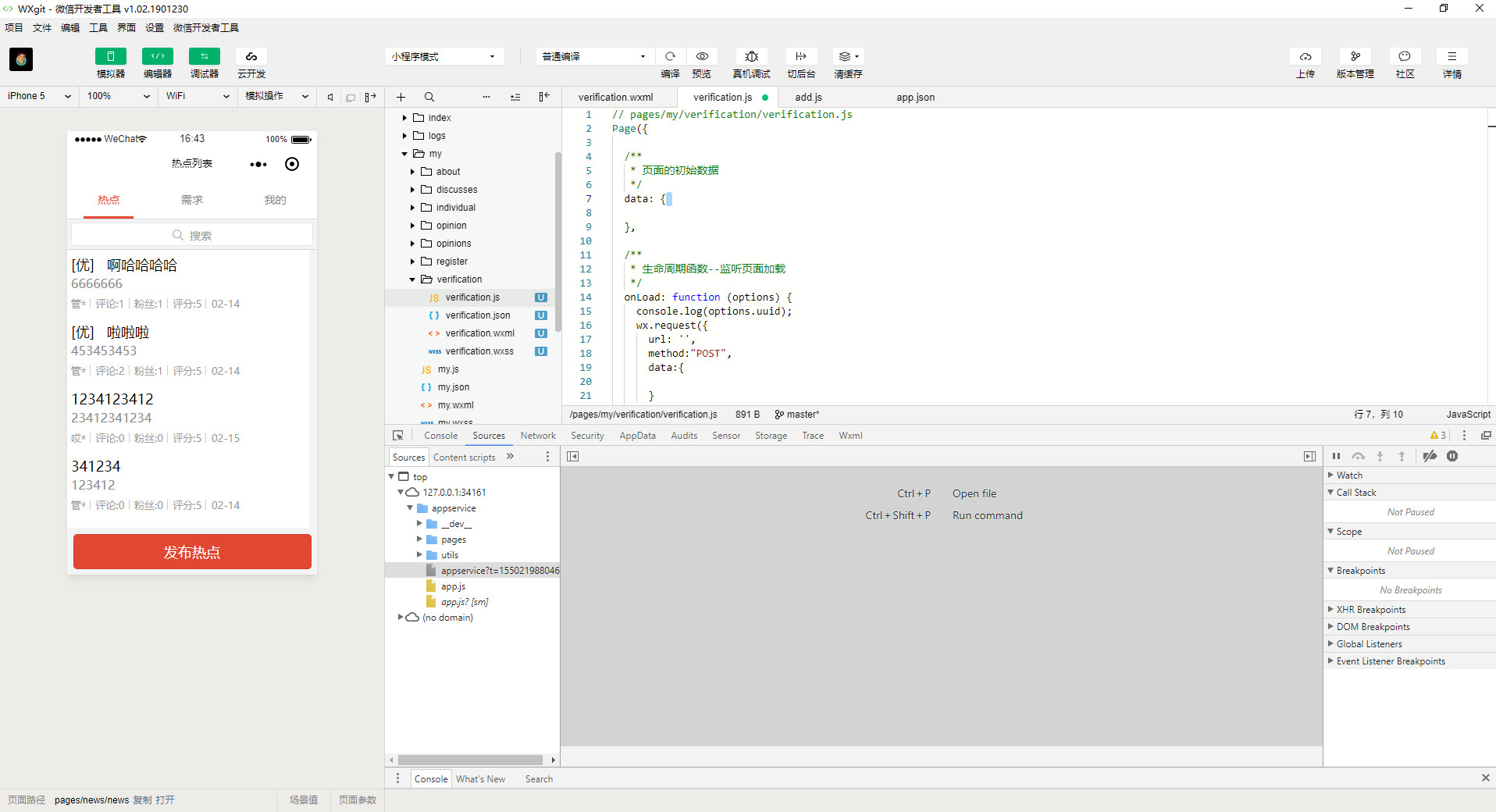Open the 设置 menu
The image size is (1496, 812).
pos(154,28)
